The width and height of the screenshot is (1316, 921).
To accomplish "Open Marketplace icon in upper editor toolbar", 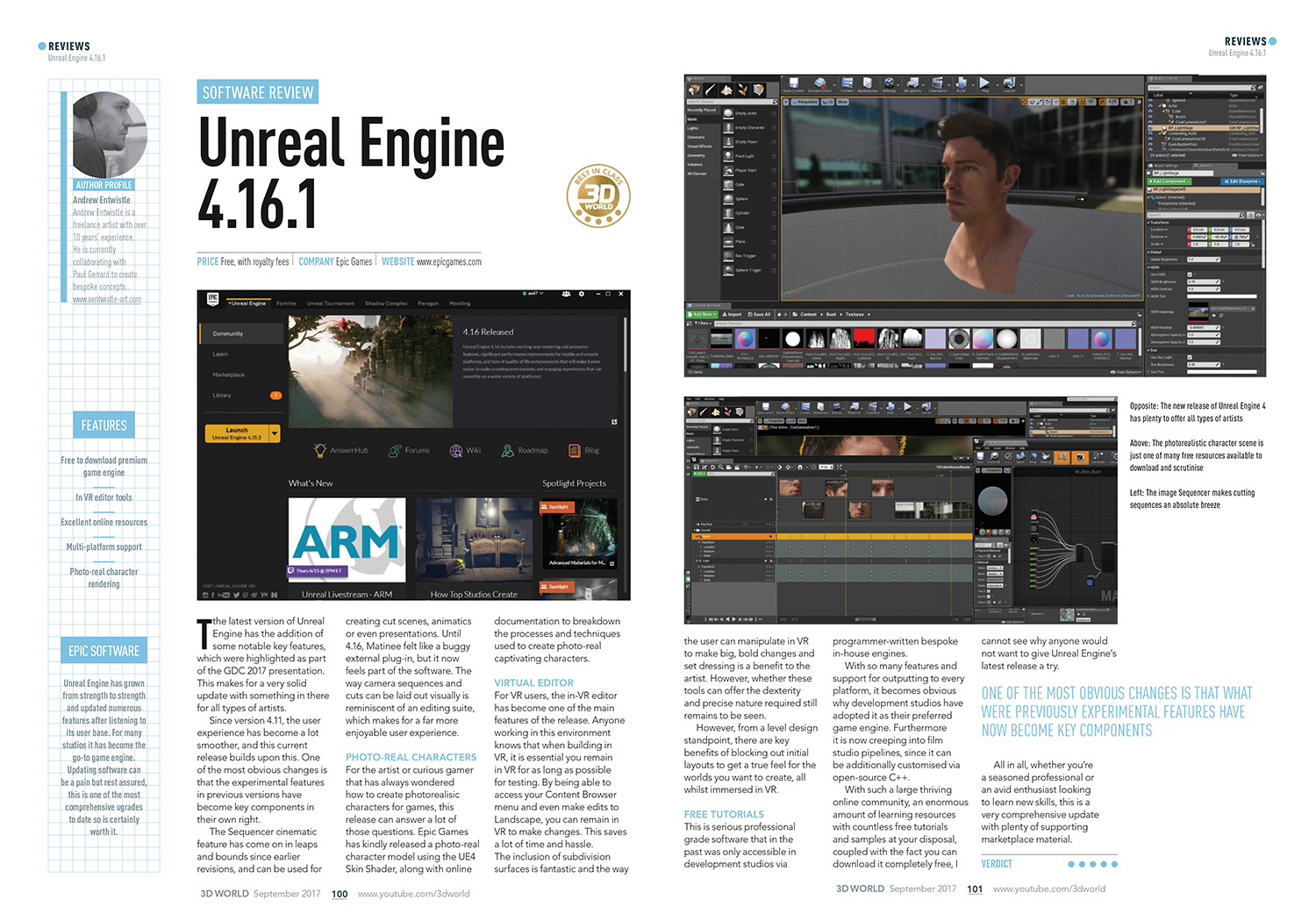I will [x=868, y=83].
